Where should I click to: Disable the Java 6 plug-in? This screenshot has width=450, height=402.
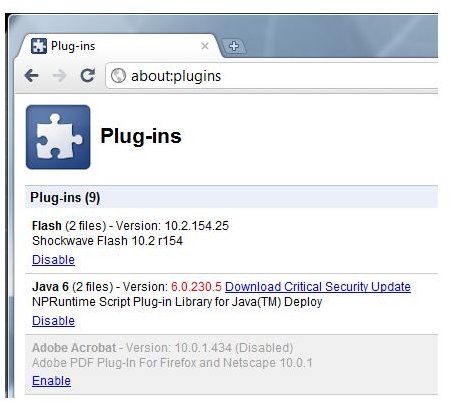[x=53, y=321]
